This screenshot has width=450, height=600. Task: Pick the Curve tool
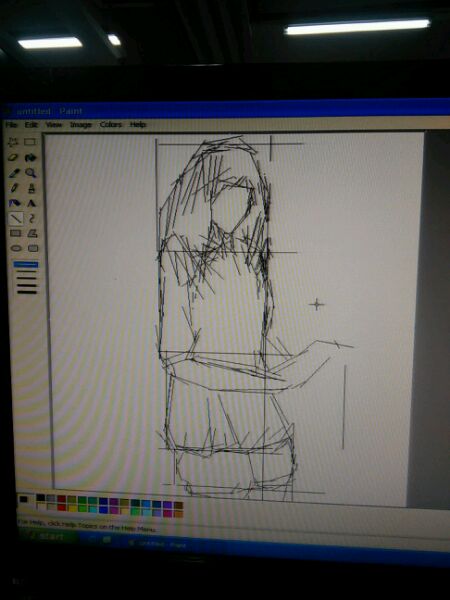[32, 218]
